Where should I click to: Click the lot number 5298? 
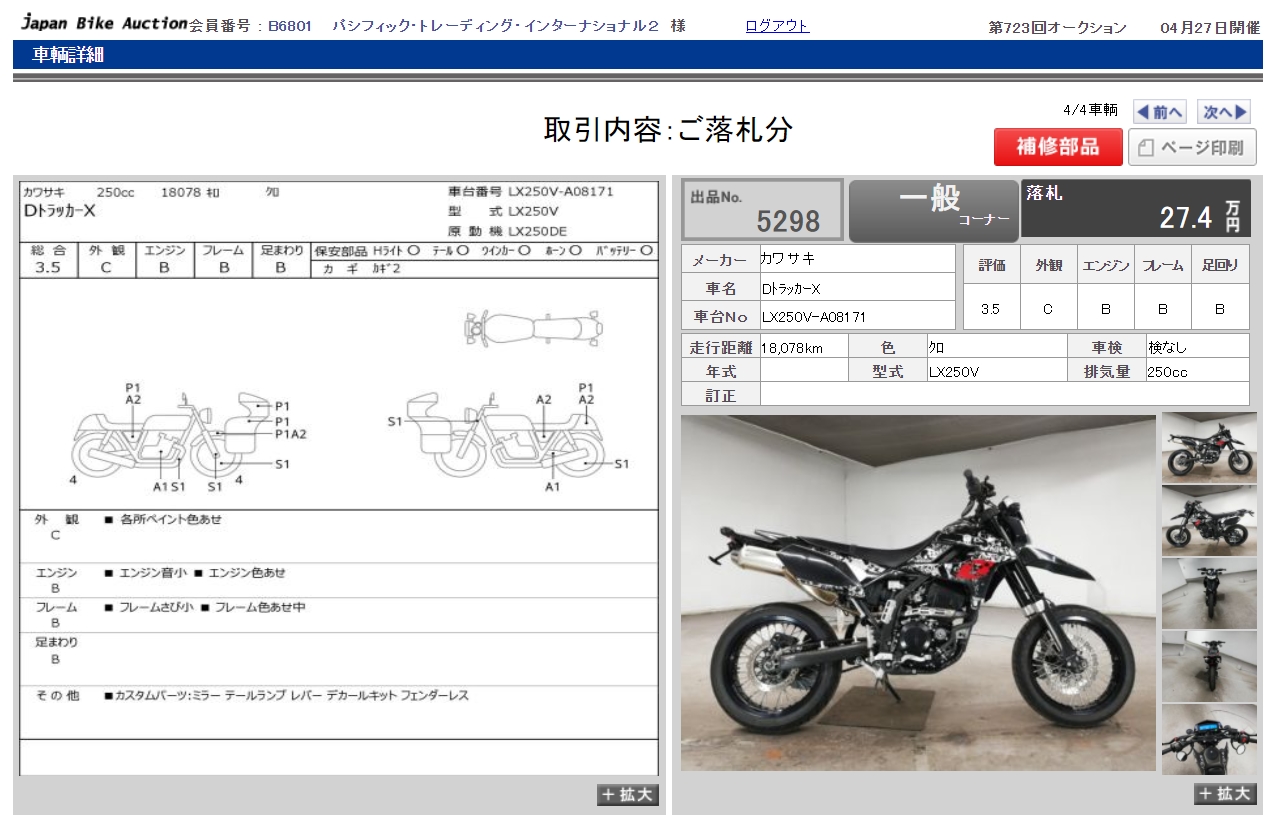coord(788,221)
